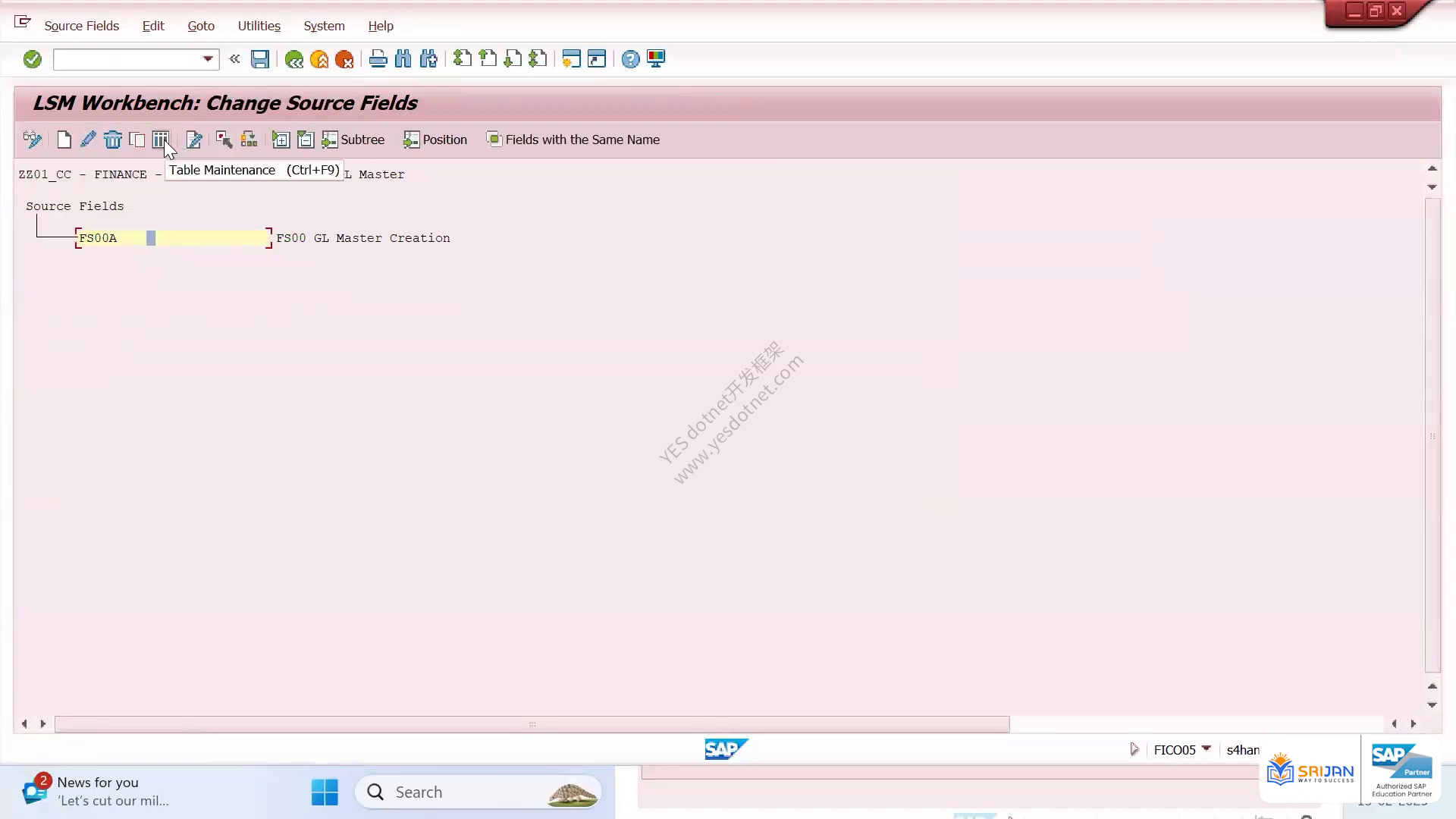Select the FS00A source structure node
The image size is (1456, 819).
click(174, 238)
